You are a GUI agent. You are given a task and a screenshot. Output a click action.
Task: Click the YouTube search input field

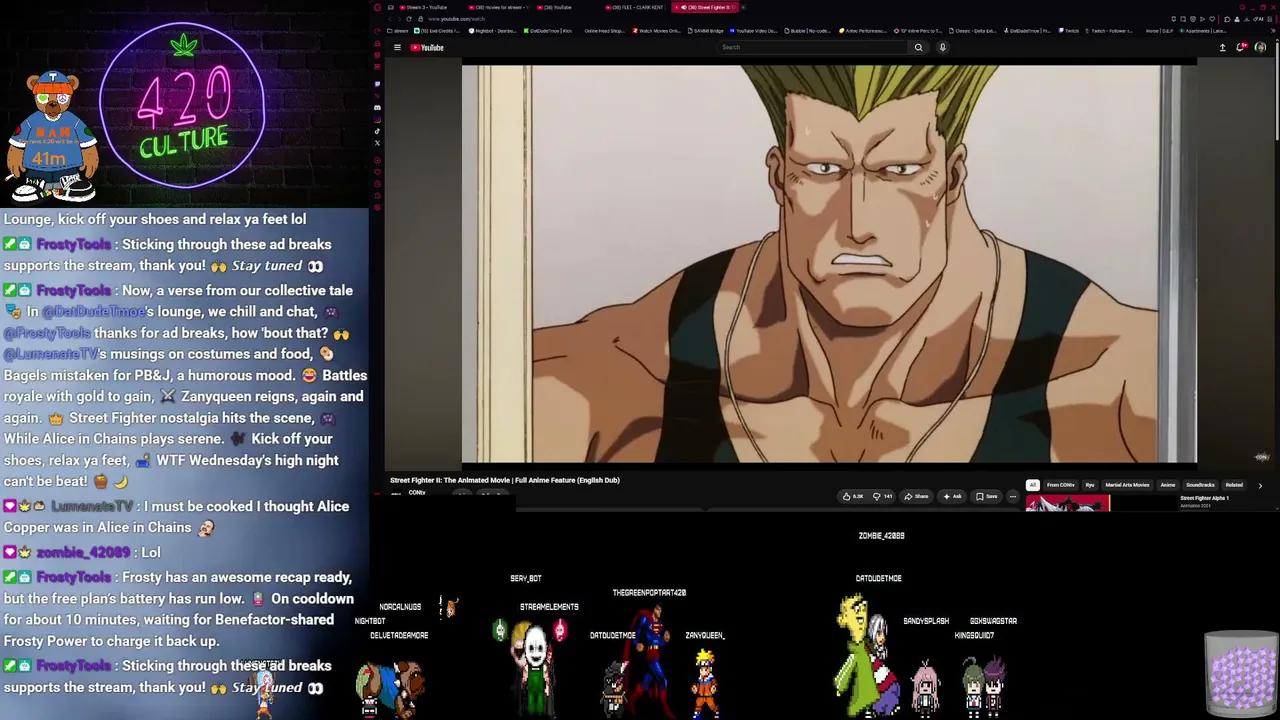point(813,47)
